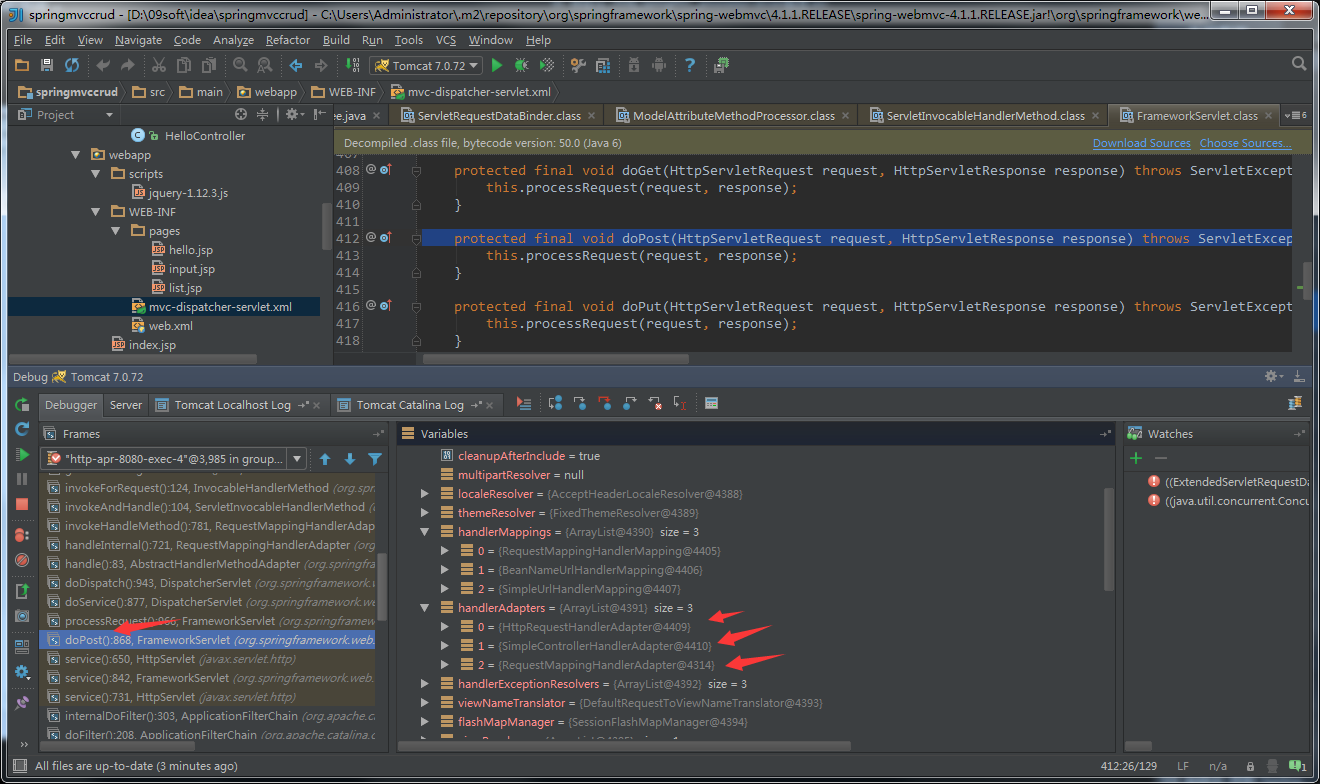Click the Step Out icon in debug toolbar
This screenshot has width=1320, height=784.
630,402
